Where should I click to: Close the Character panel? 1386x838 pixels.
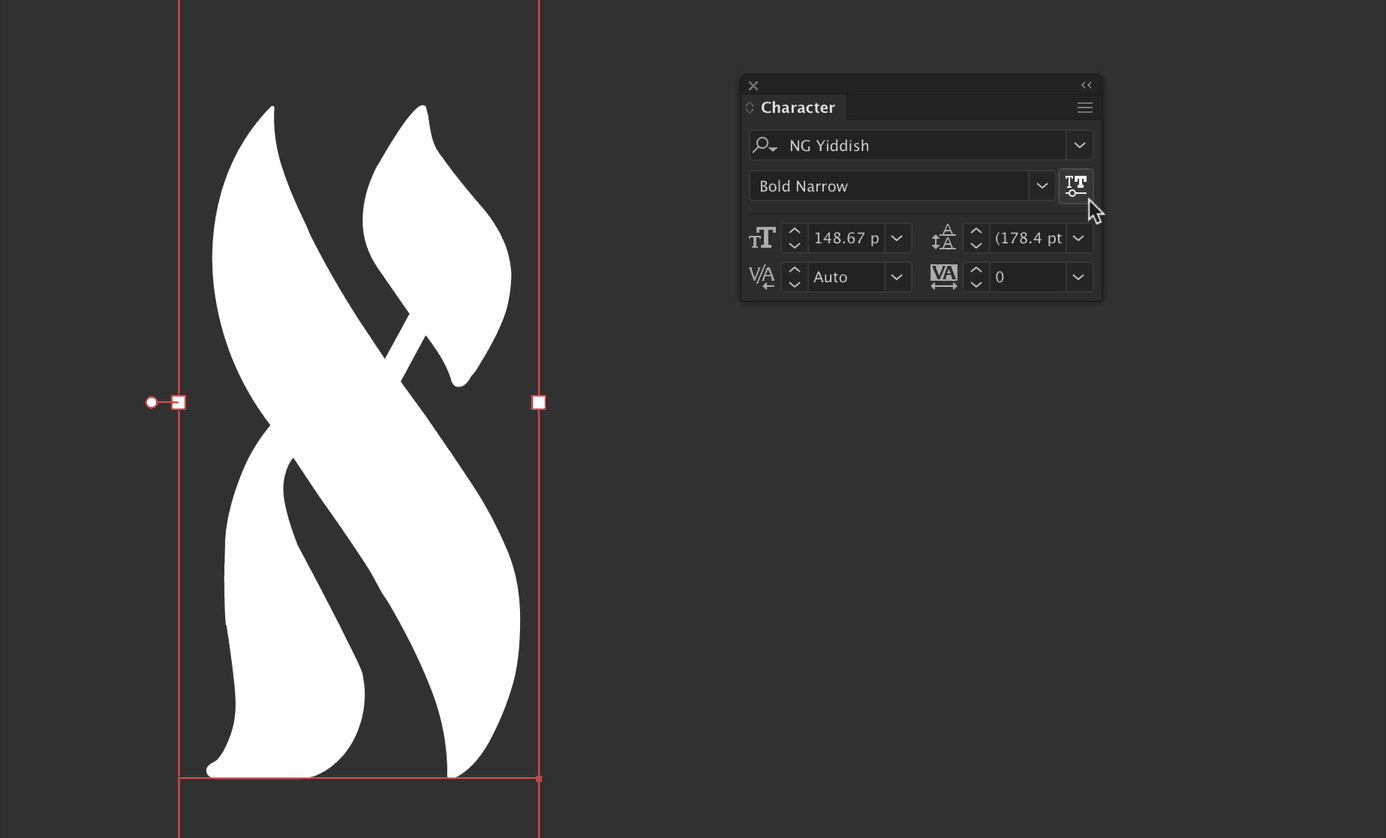753,86
